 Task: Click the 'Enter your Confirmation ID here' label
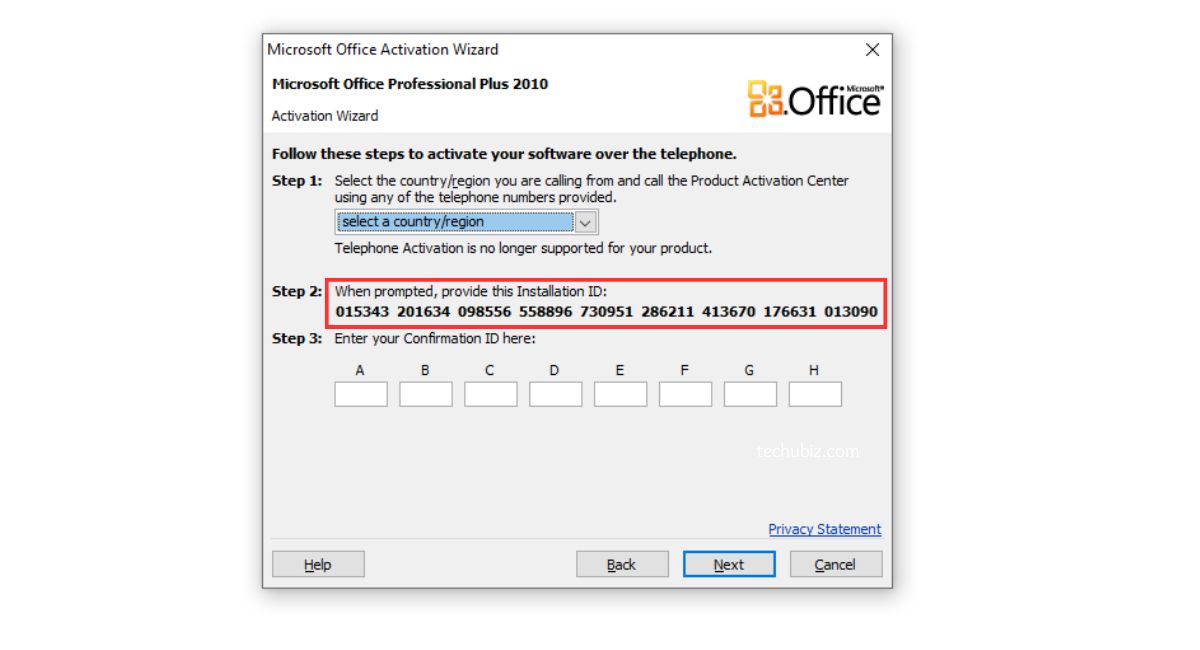[x=435, y=339]
